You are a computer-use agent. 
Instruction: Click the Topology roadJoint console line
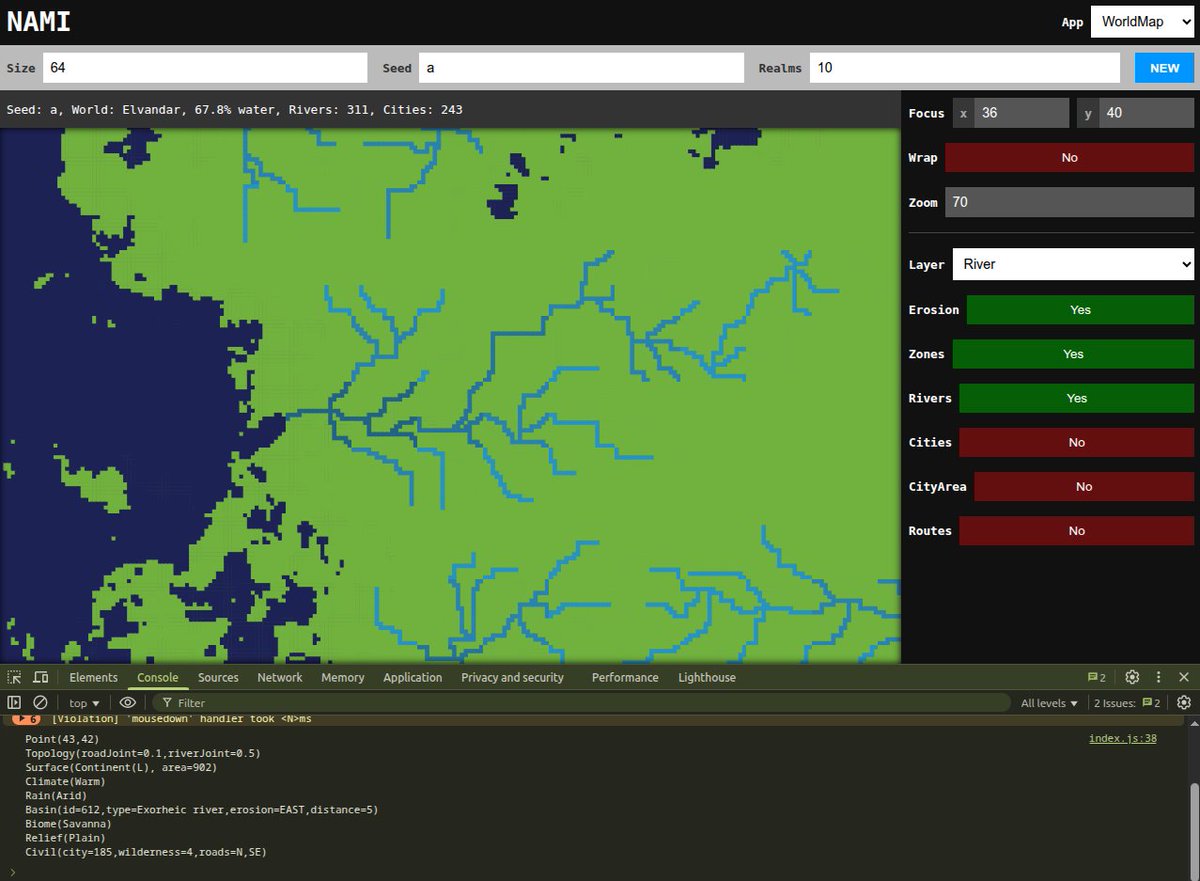click(143, 753)
